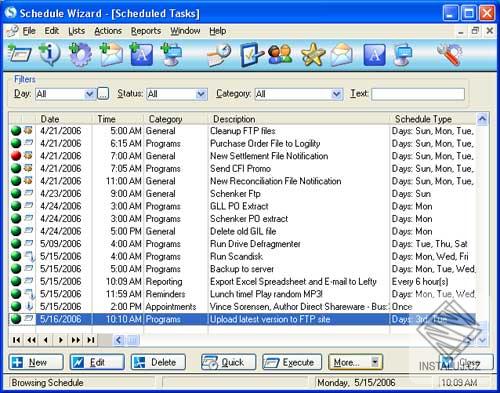Image resolution: width=500 pixels, height=393 pixels.
Task: Select the 'Schenker Ftp' row
Action: coord(242,194)
